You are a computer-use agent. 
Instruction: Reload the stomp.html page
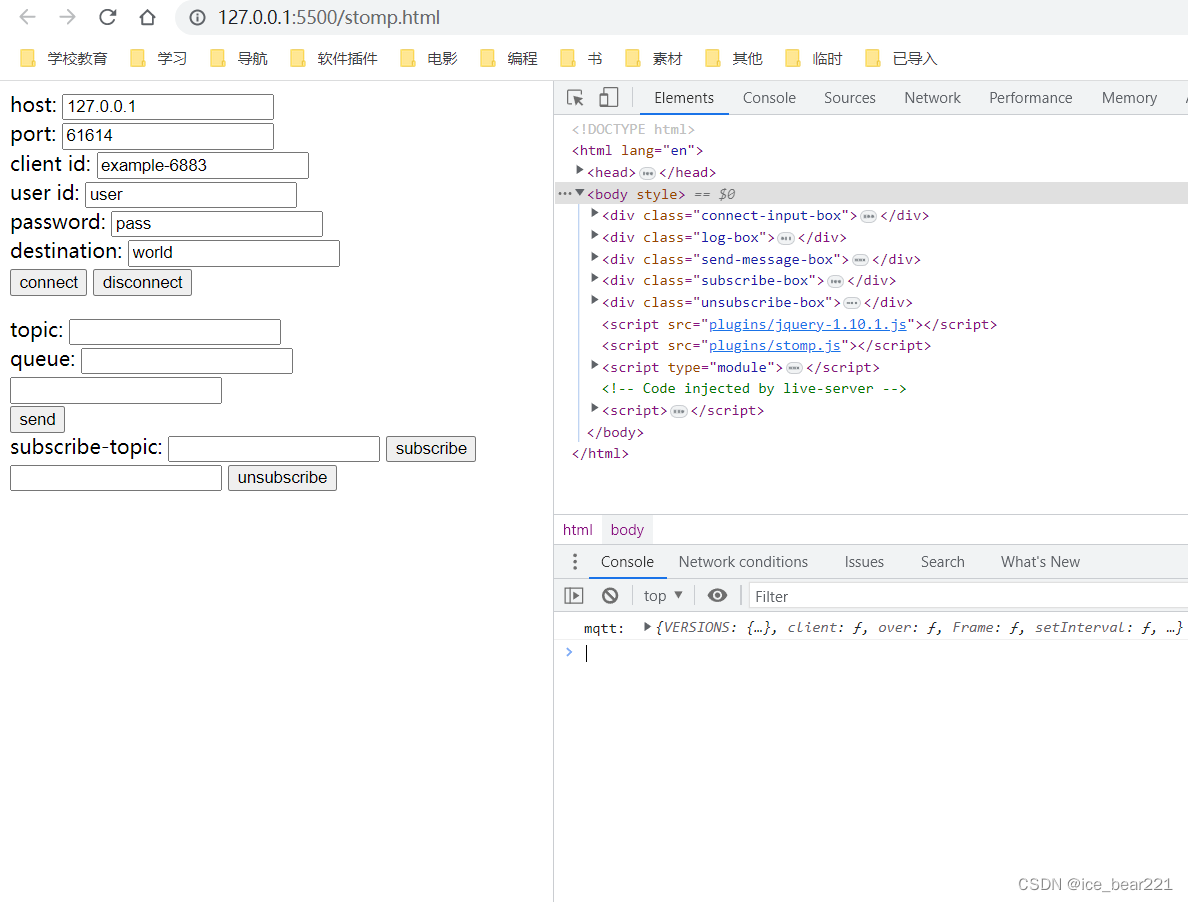point(107,17)
